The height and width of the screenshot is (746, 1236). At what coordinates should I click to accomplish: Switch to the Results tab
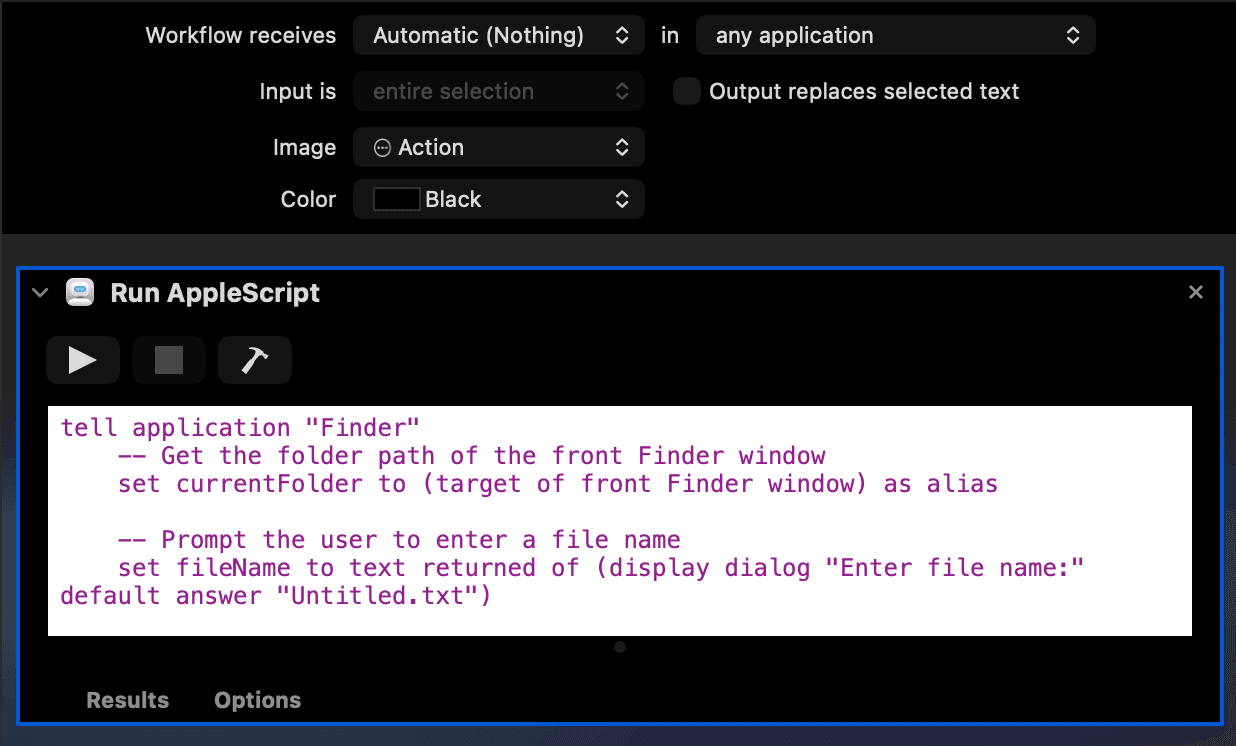(x=127, y=700)
